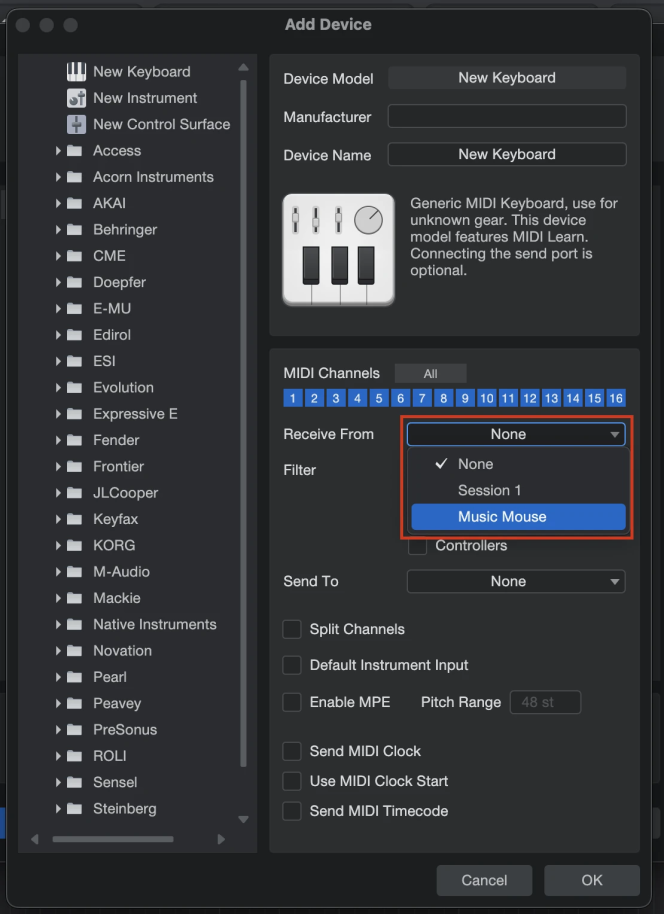The image size is (664, 914).
Task: Check Send MIDI Clock option
Action: (x=292, y=751)
